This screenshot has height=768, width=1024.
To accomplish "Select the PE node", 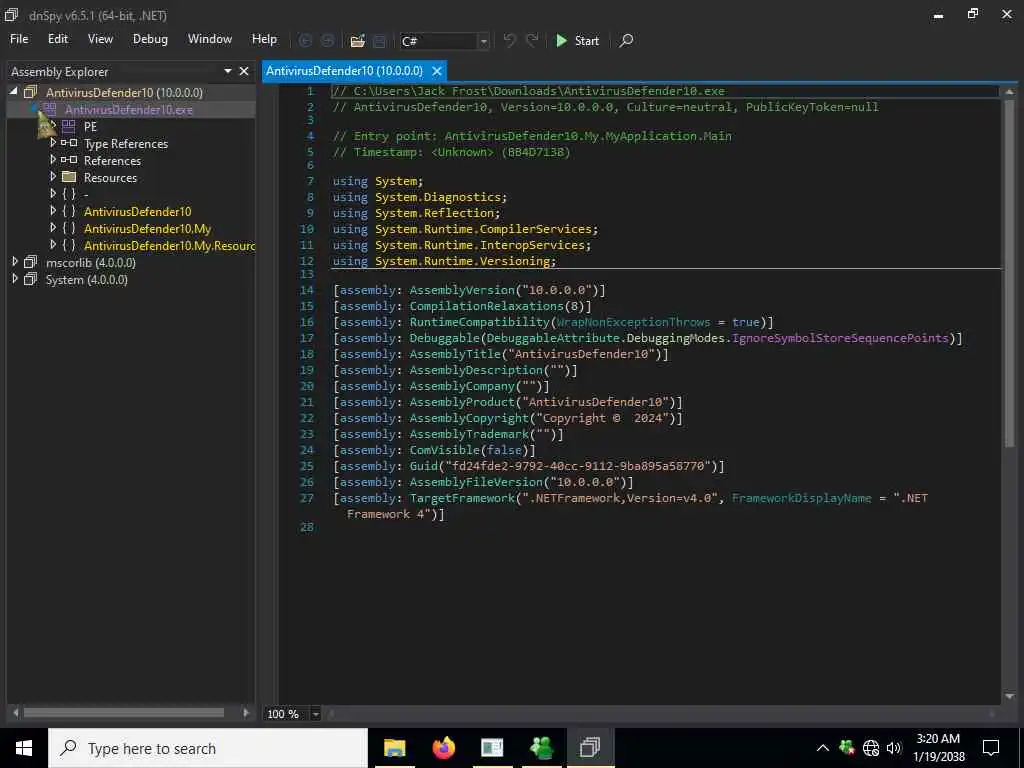I will (90, 127).
